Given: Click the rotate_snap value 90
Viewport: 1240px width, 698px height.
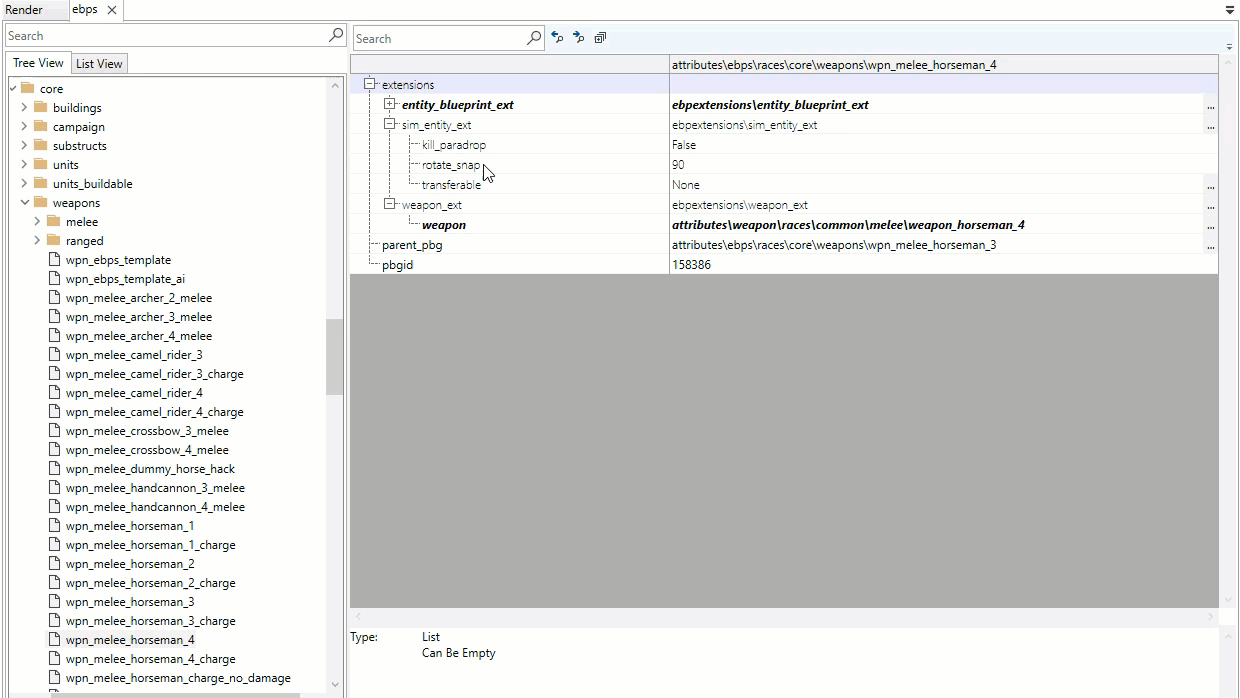Looking at the screenshot, I should click(678, 165).
